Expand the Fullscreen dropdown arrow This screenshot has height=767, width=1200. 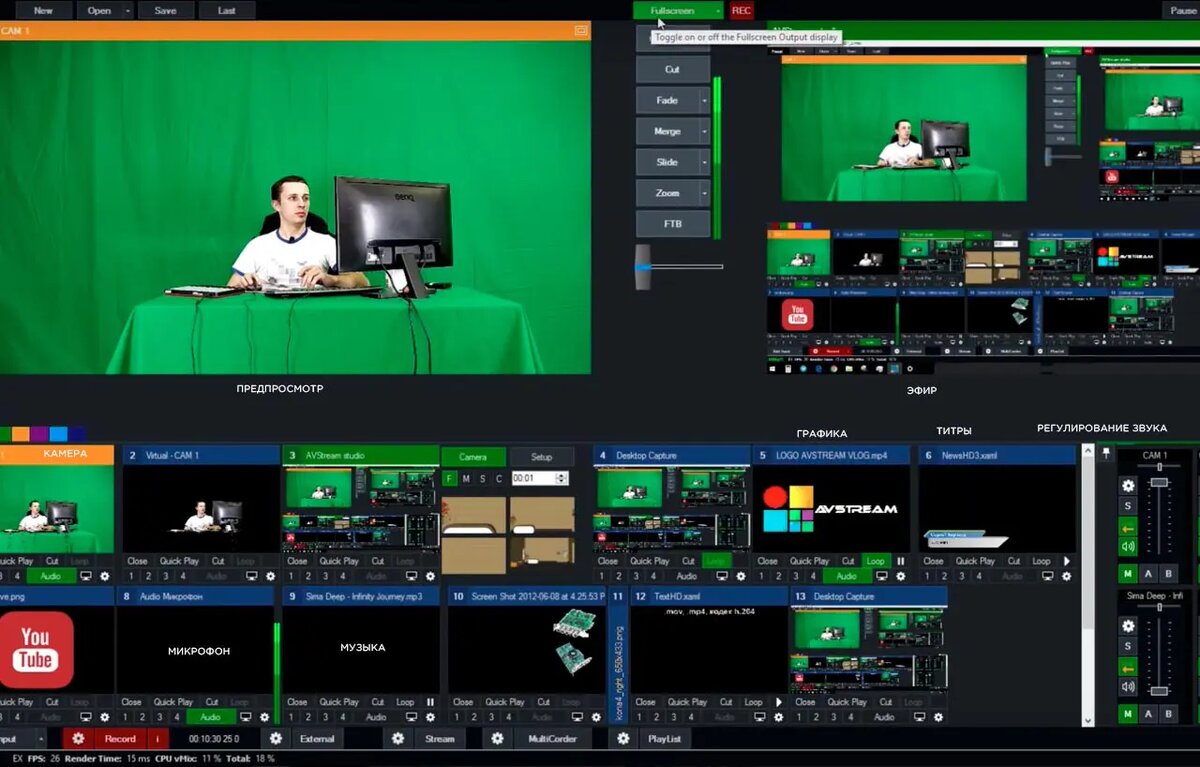click(717, 11)
